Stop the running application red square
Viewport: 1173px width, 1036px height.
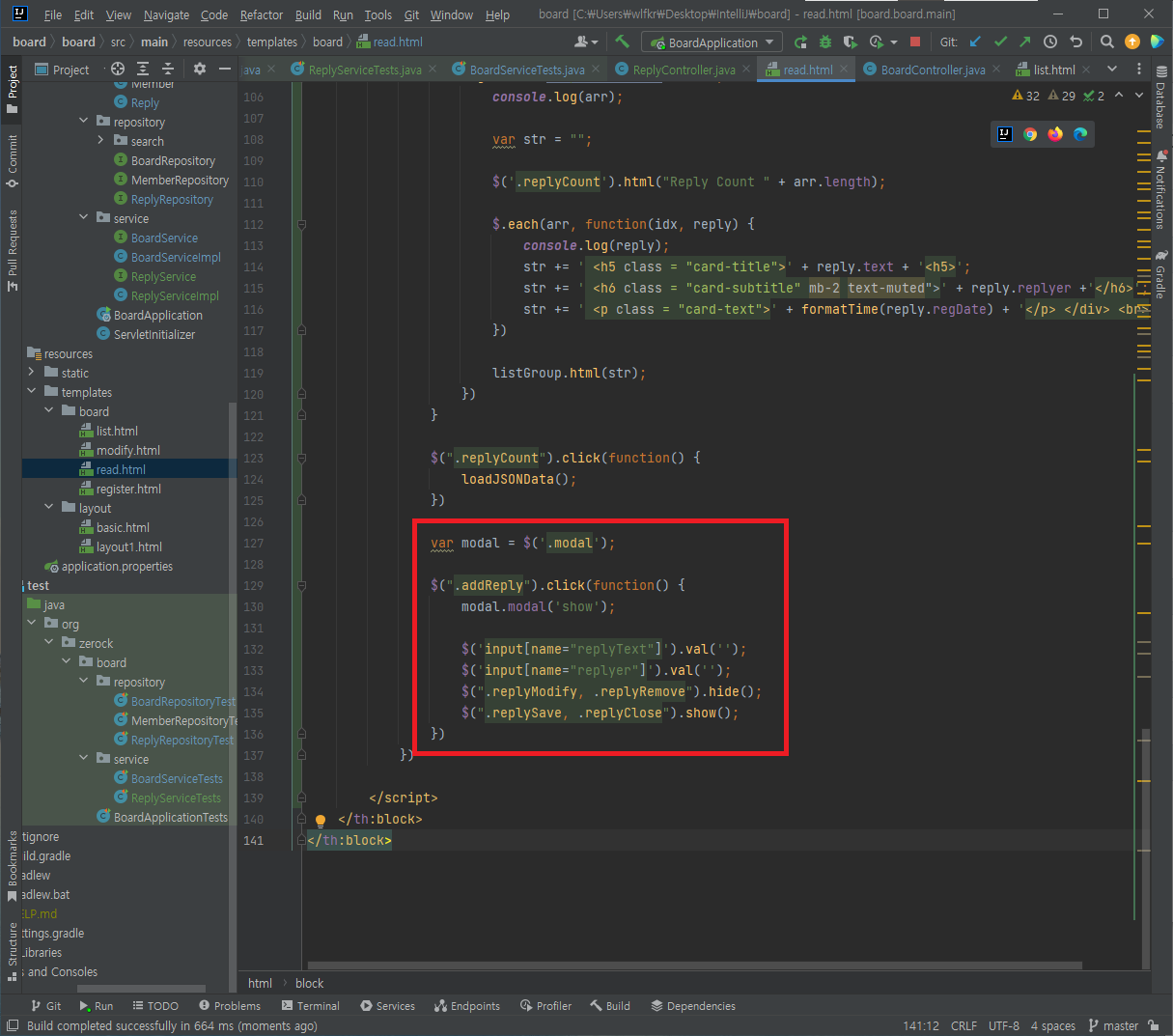(916, 42)
